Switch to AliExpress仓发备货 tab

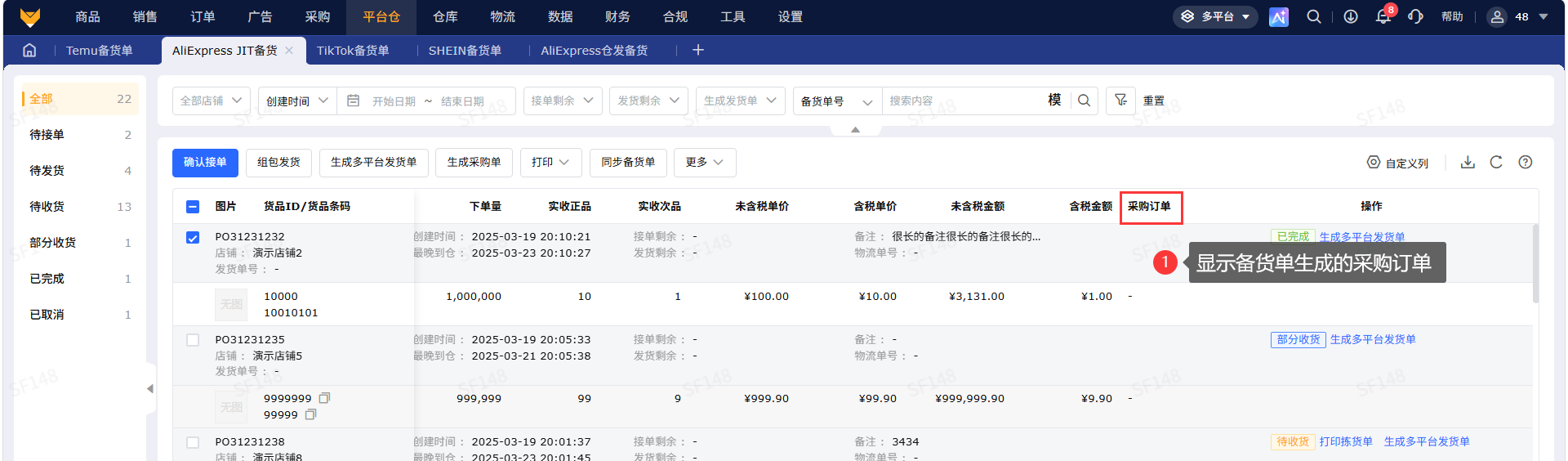pos(595,50)
